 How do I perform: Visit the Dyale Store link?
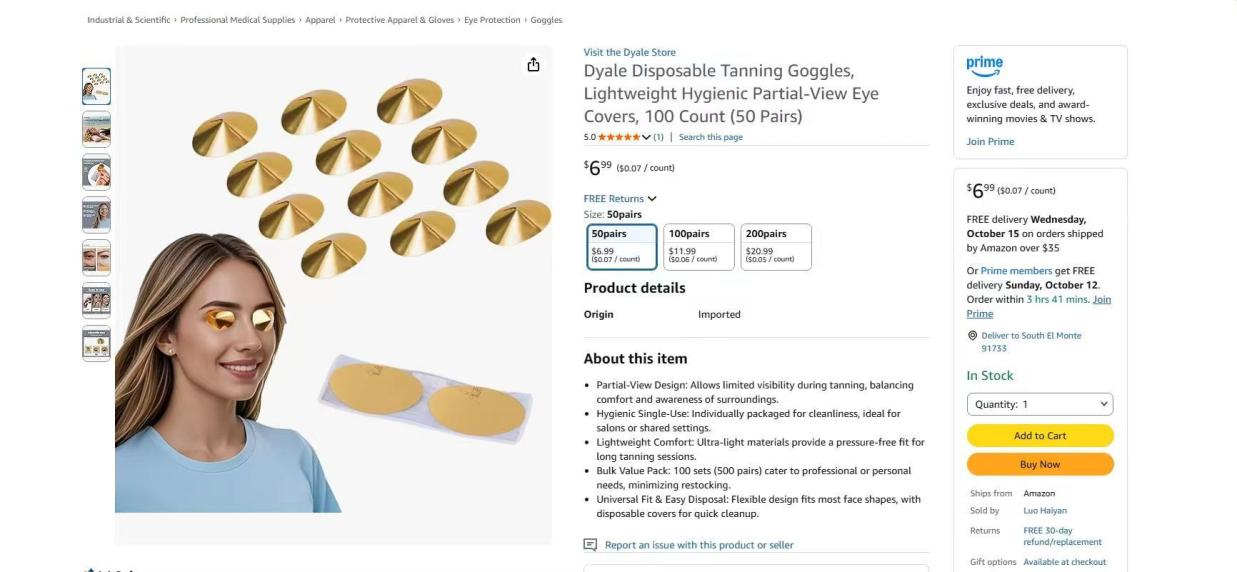pos(629,52)
